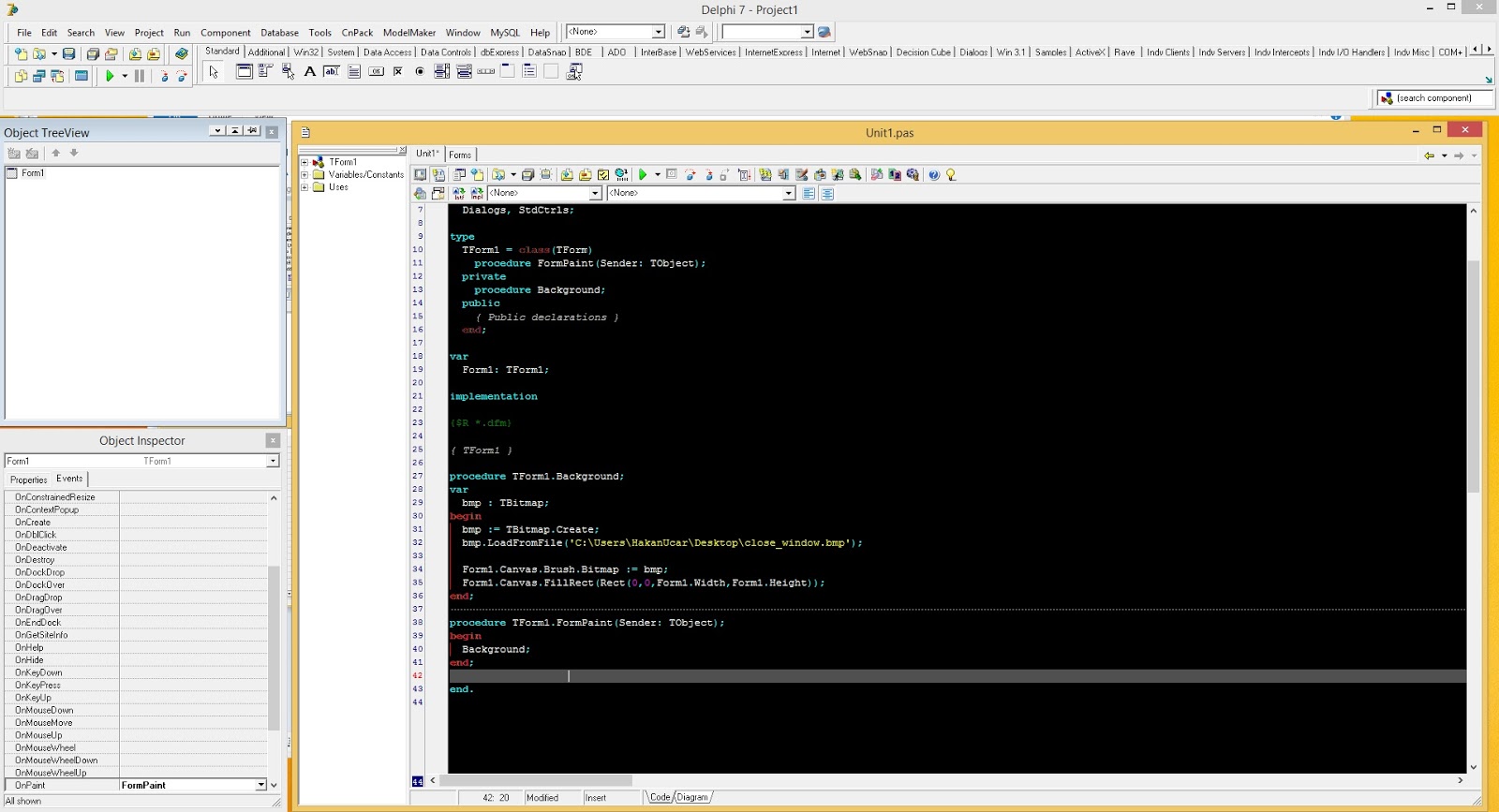
Task: Click the green Run button in main toolbar
Action: tap(110, 76)
